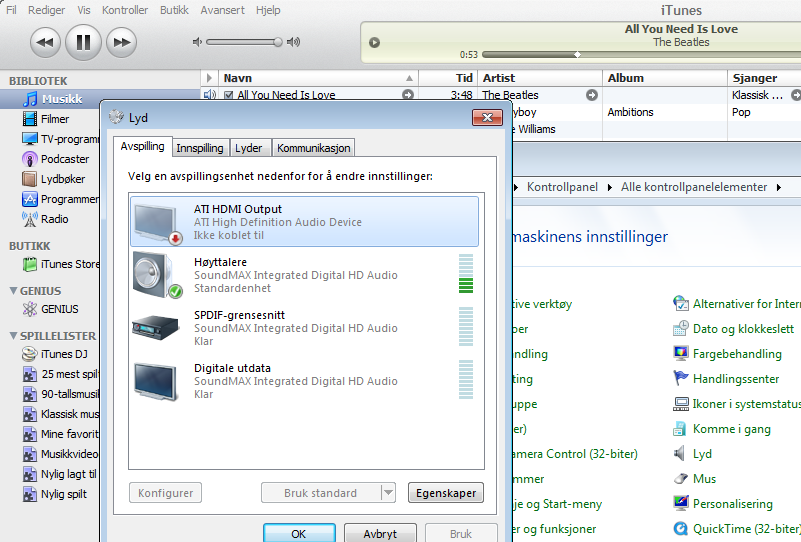Screen dimensions: 801x542
Task: Select the Digitale utdata device
Action: (x=305, y=381)
